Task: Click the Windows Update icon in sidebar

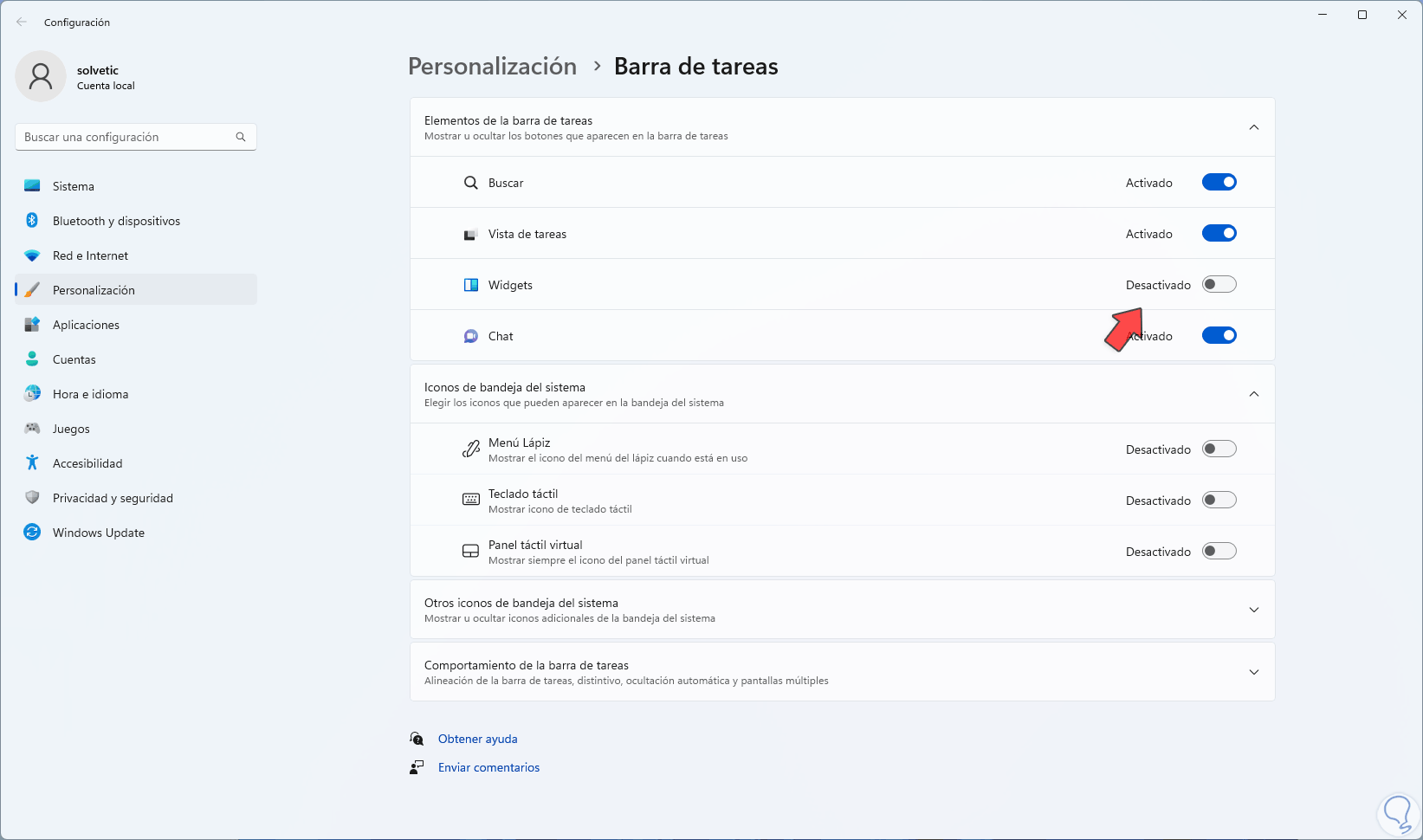Action: click(x=32, y=533)
